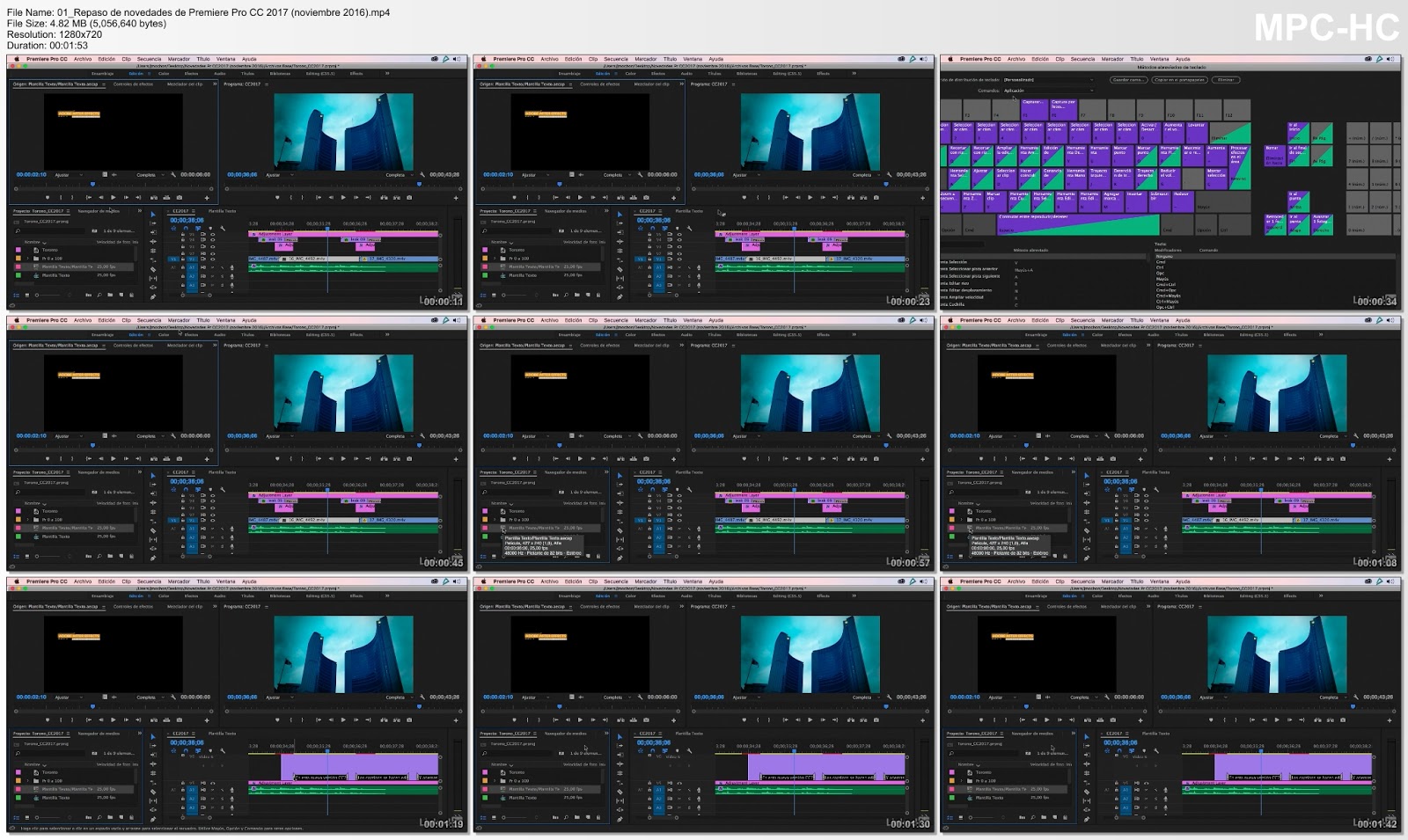Select Track Select Forward tool in frame 00:00:23
Screen dimensions: 1408x840
coord(620,223)
